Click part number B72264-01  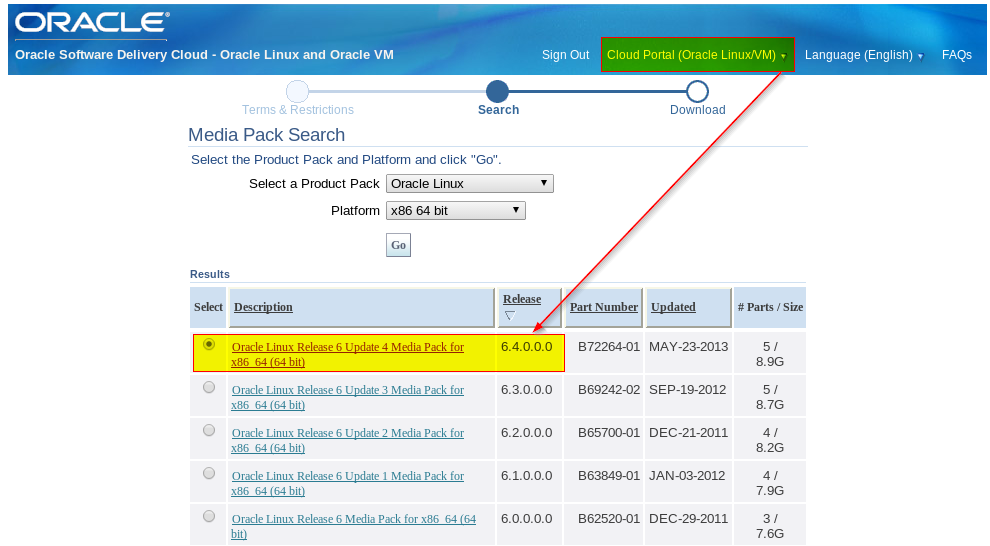[609, 347]
